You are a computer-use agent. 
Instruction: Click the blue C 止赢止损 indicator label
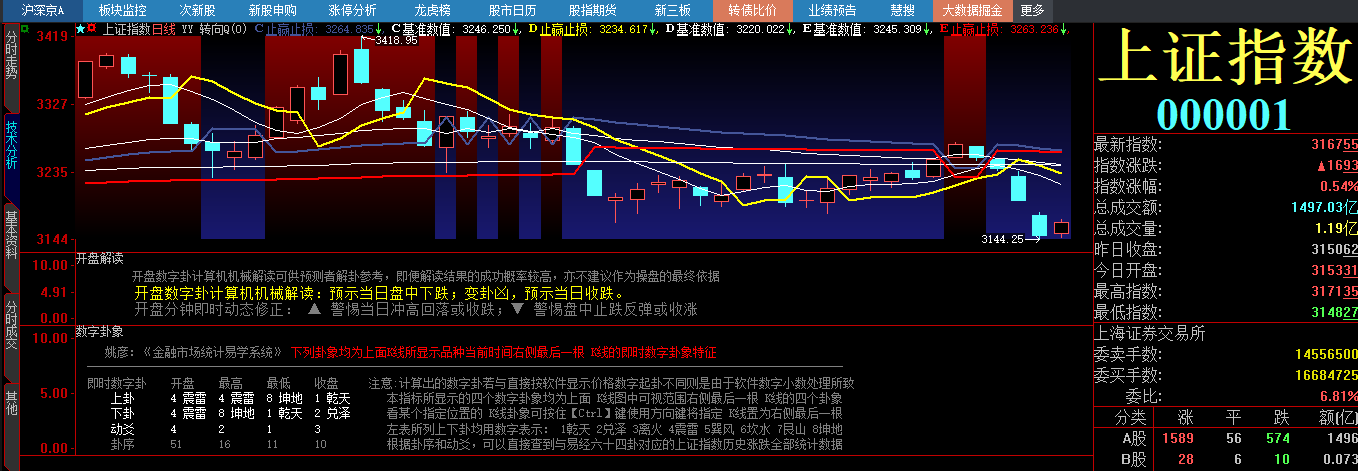(288, 29)
